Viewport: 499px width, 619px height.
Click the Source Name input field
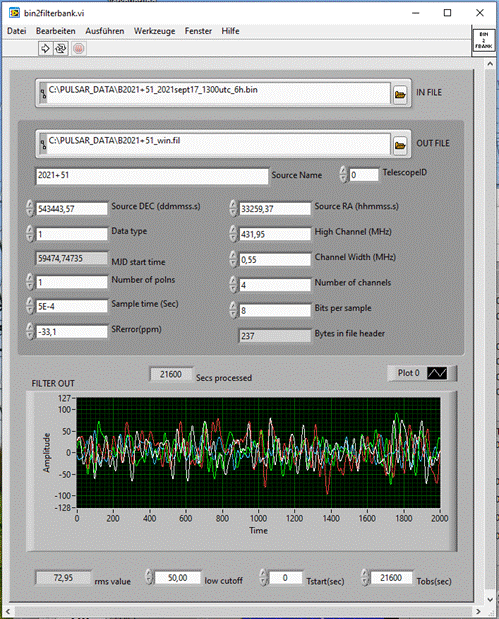(x=152, y=176)
